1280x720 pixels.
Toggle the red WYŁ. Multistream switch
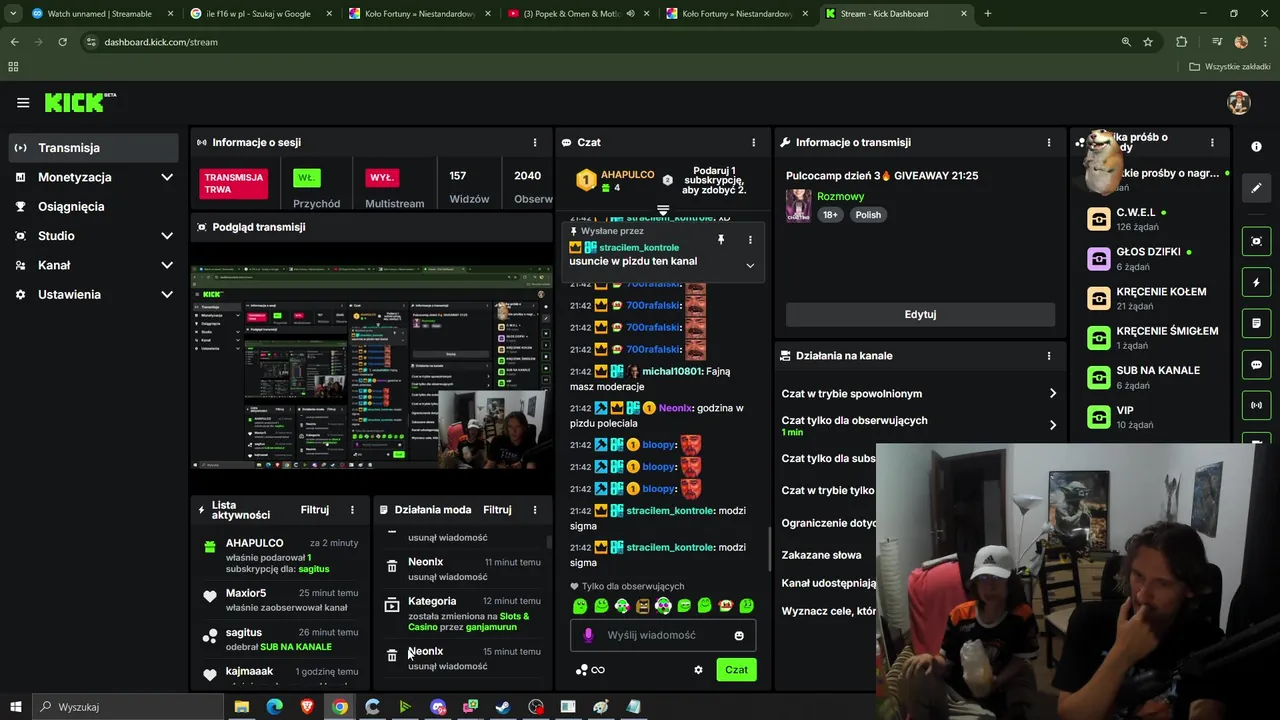382,177
